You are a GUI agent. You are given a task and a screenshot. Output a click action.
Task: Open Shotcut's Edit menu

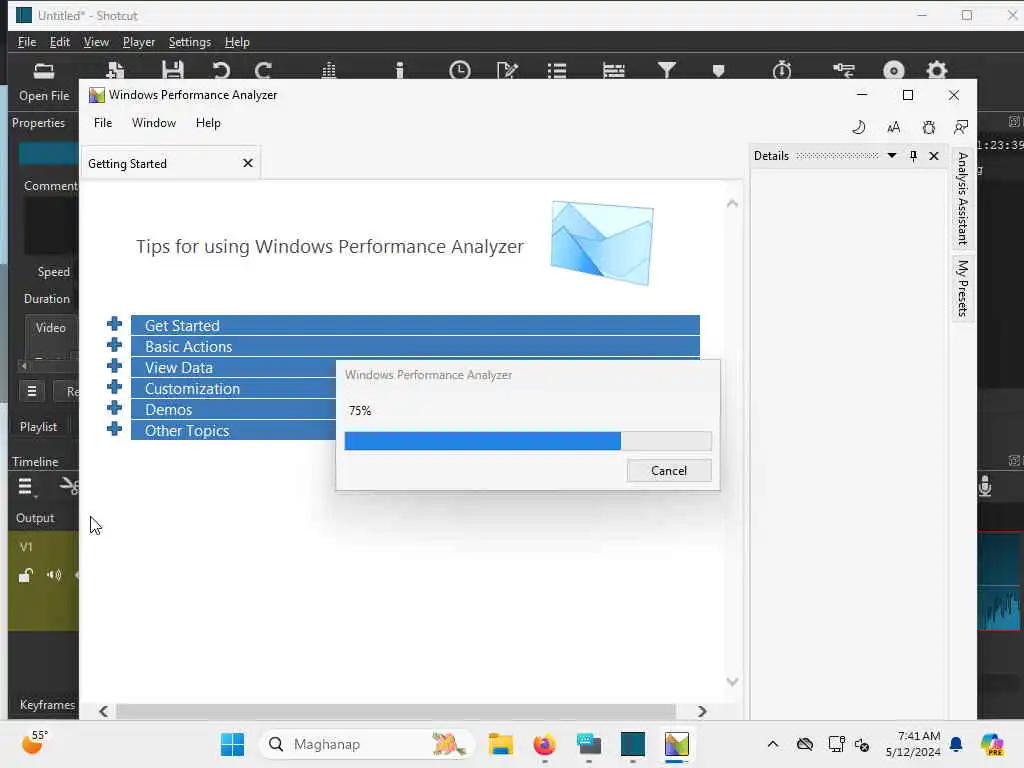(59, 42)
